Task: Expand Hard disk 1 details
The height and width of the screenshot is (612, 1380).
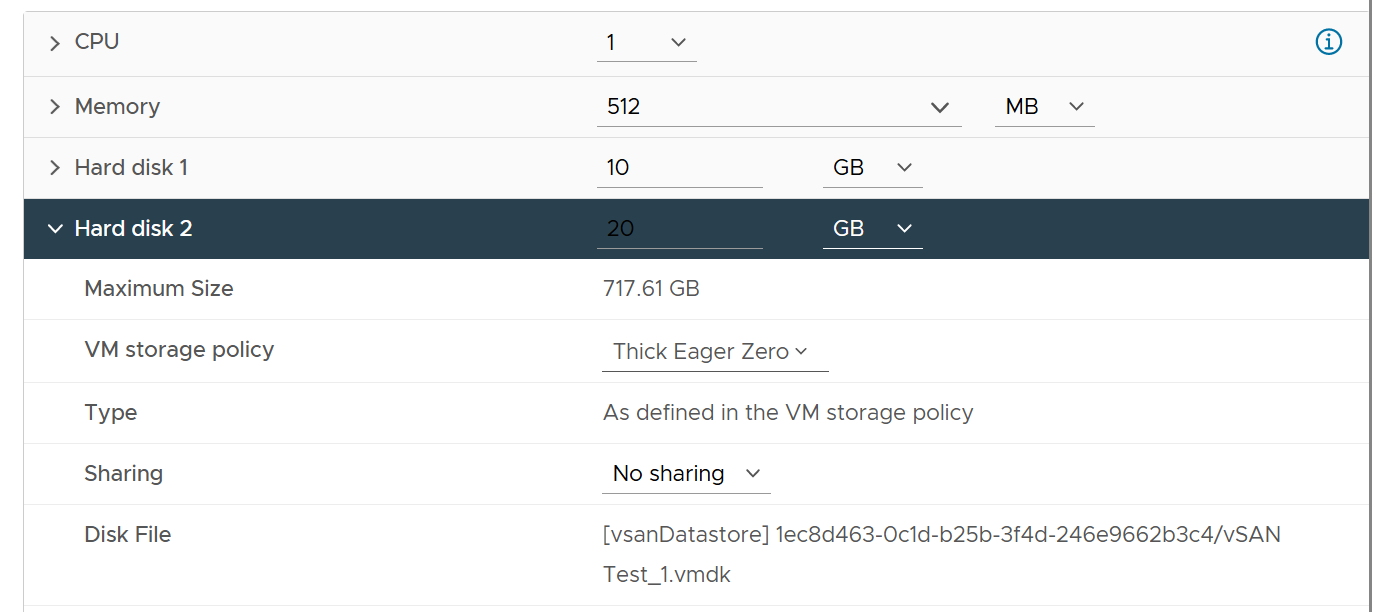Action: 54,168
